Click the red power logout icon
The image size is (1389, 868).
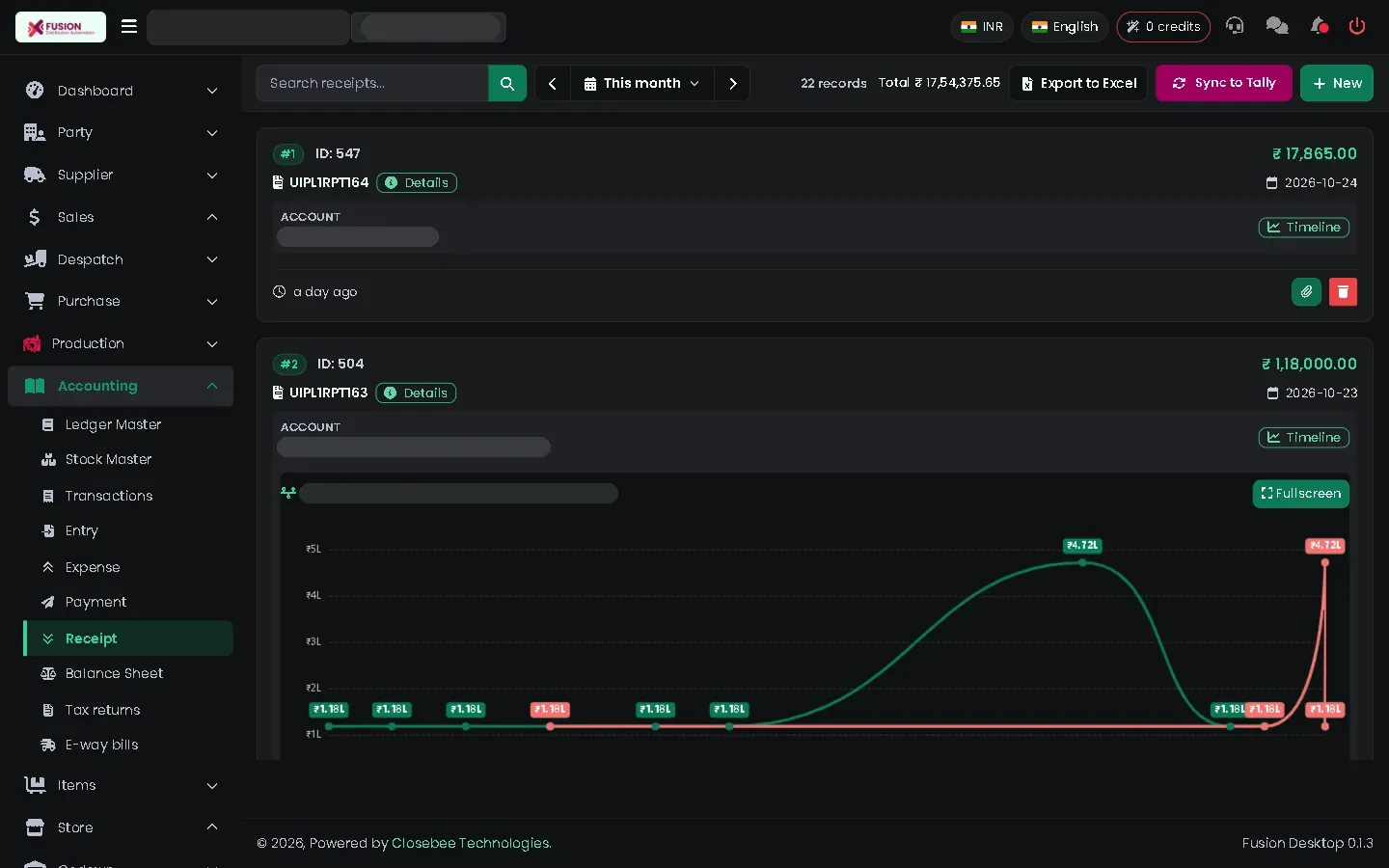[x=1357, y=26]
